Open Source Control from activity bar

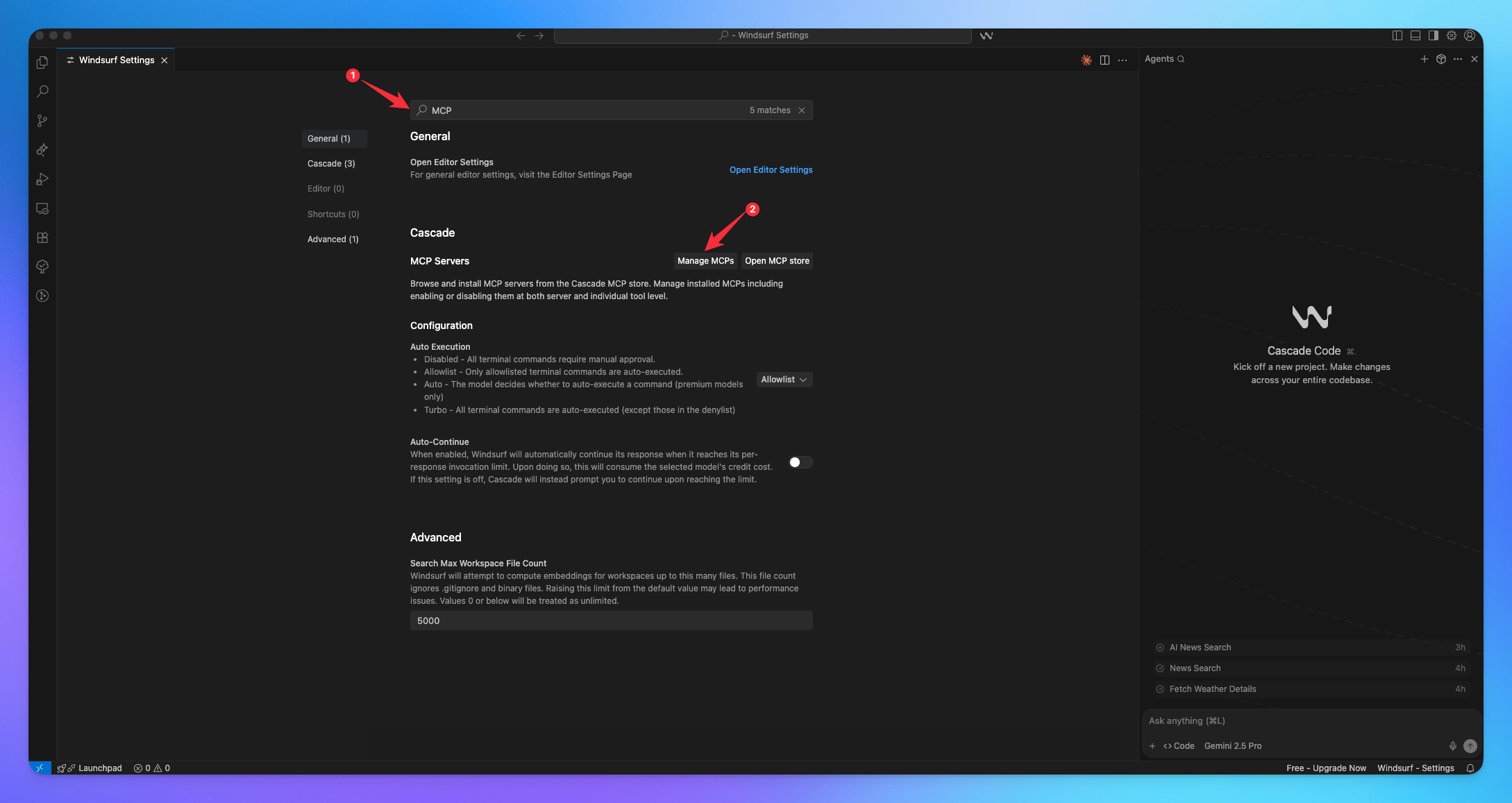point(42,120)
